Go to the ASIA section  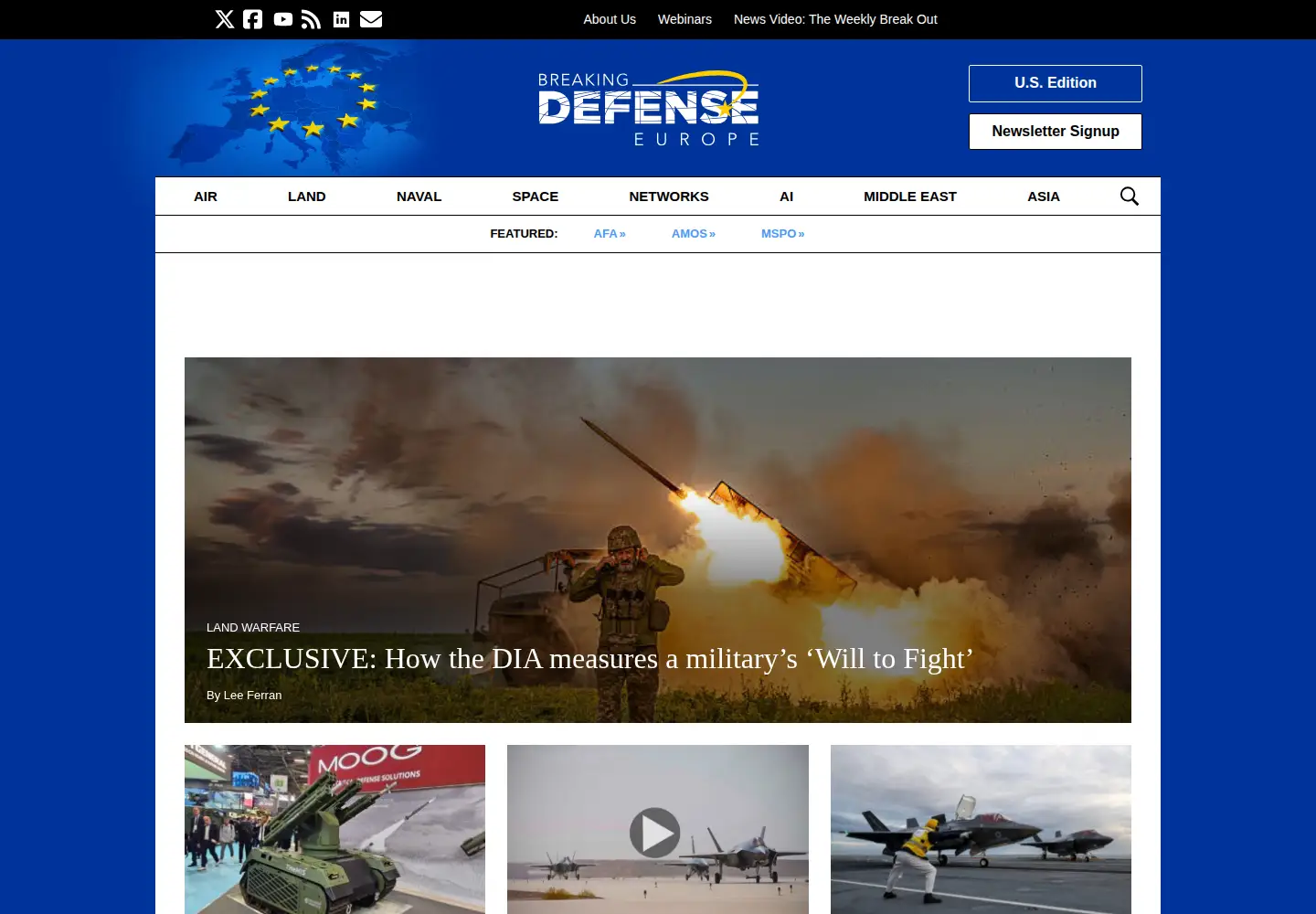click(1044, 197)
